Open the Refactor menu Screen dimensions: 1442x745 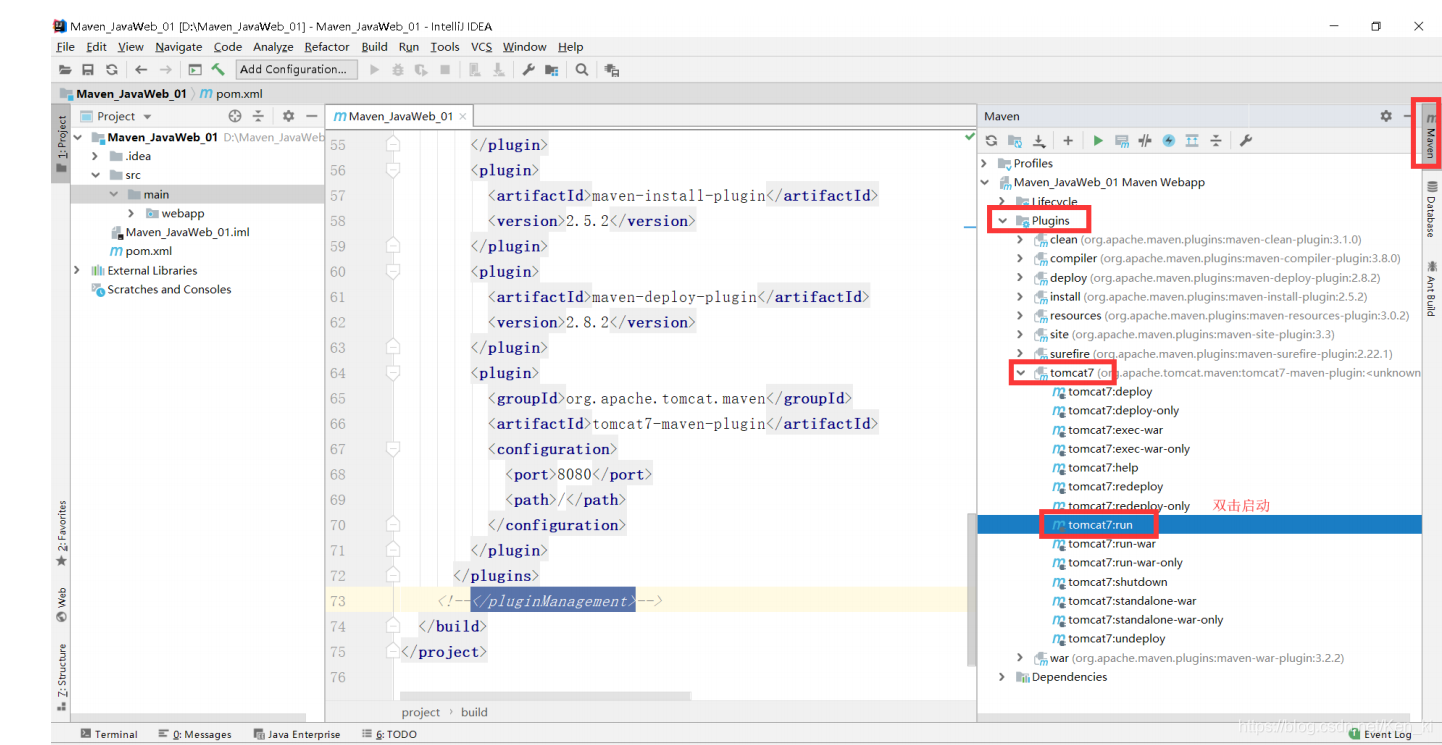click(327, 47)
